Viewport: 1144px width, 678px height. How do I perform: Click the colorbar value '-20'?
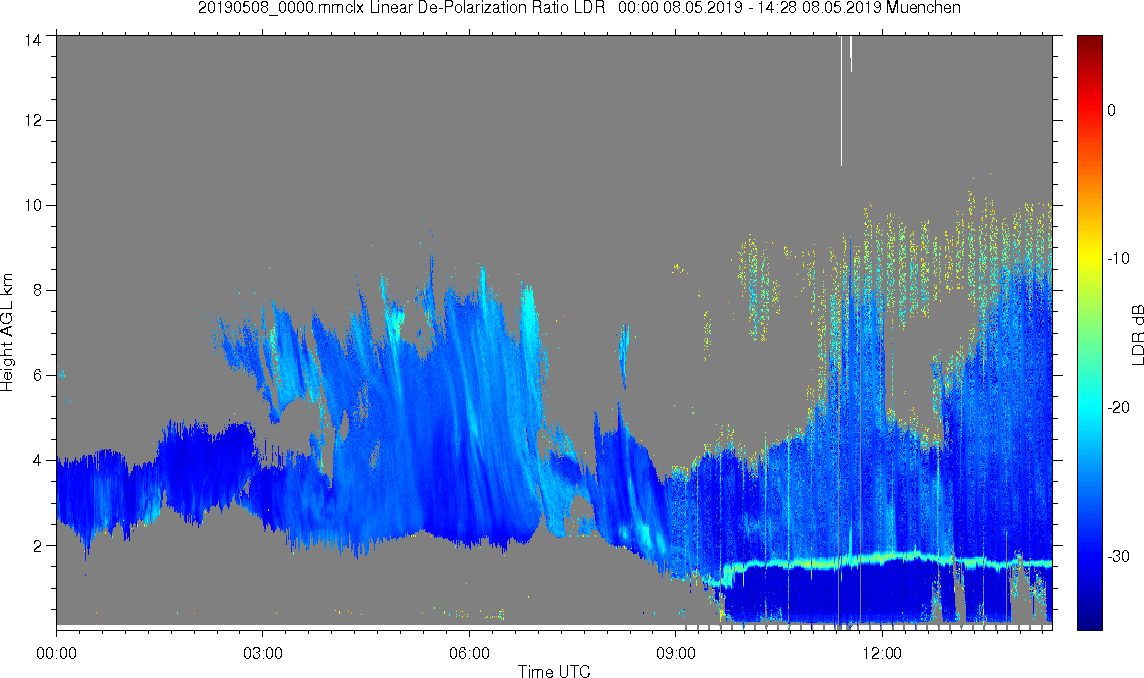[x=1118, y=407]
